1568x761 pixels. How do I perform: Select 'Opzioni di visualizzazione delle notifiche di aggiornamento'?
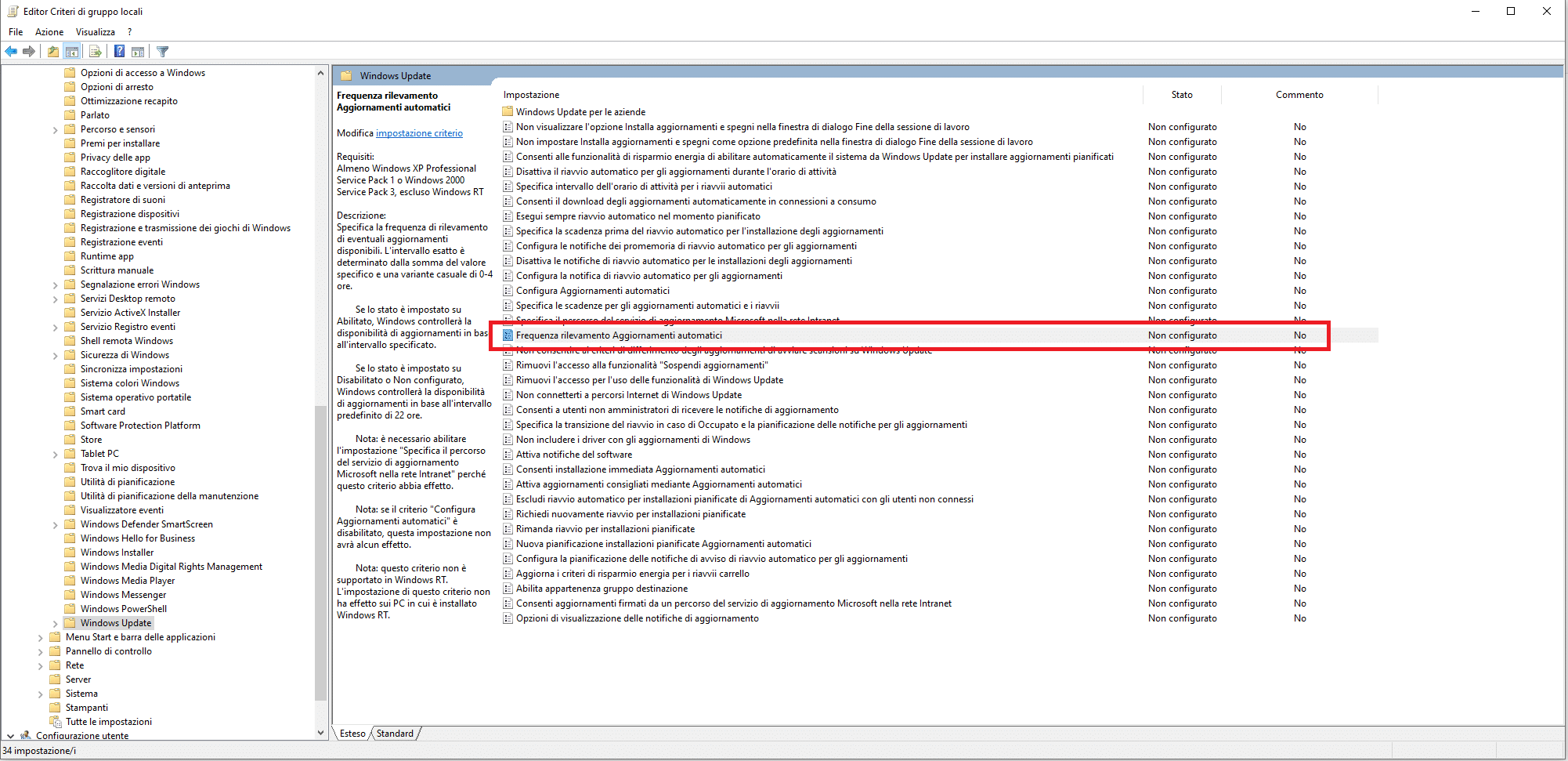point(638,618)
